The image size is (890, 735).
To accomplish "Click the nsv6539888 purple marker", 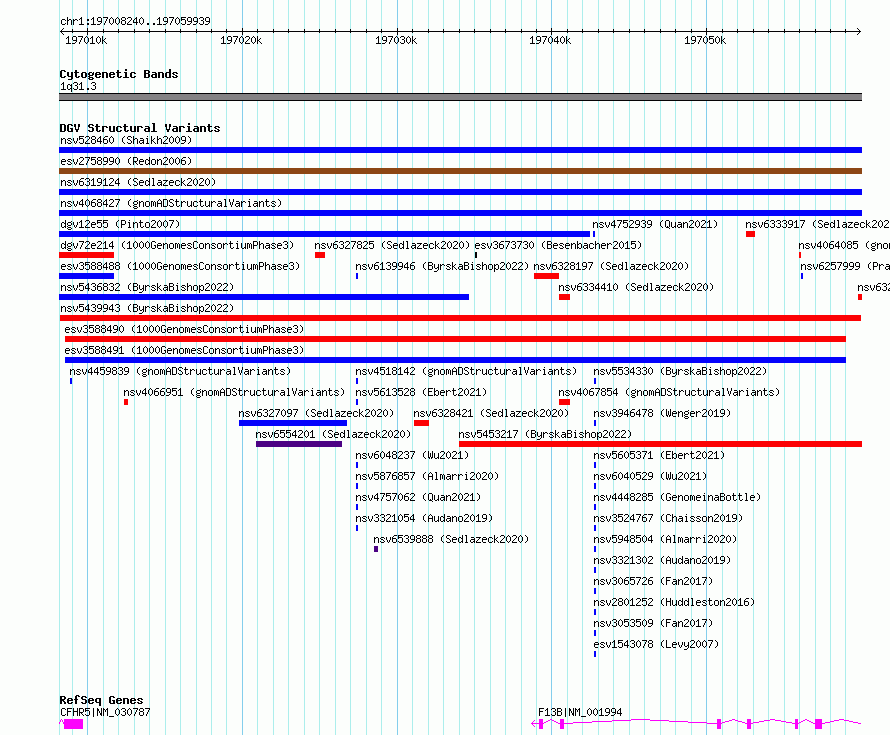I will [x=376, y=549].
